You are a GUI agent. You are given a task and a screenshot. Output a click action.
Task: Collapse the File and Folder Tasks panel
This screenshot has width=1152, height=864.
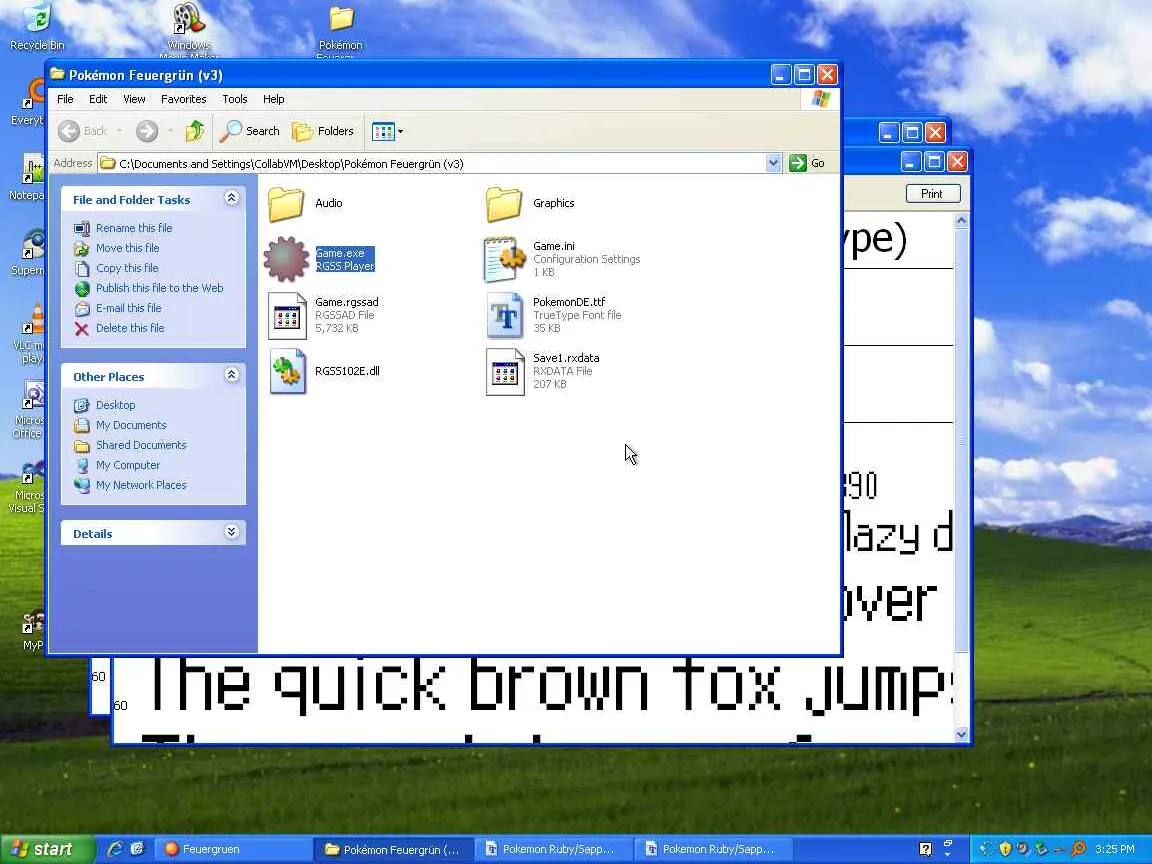click(231, 198)
